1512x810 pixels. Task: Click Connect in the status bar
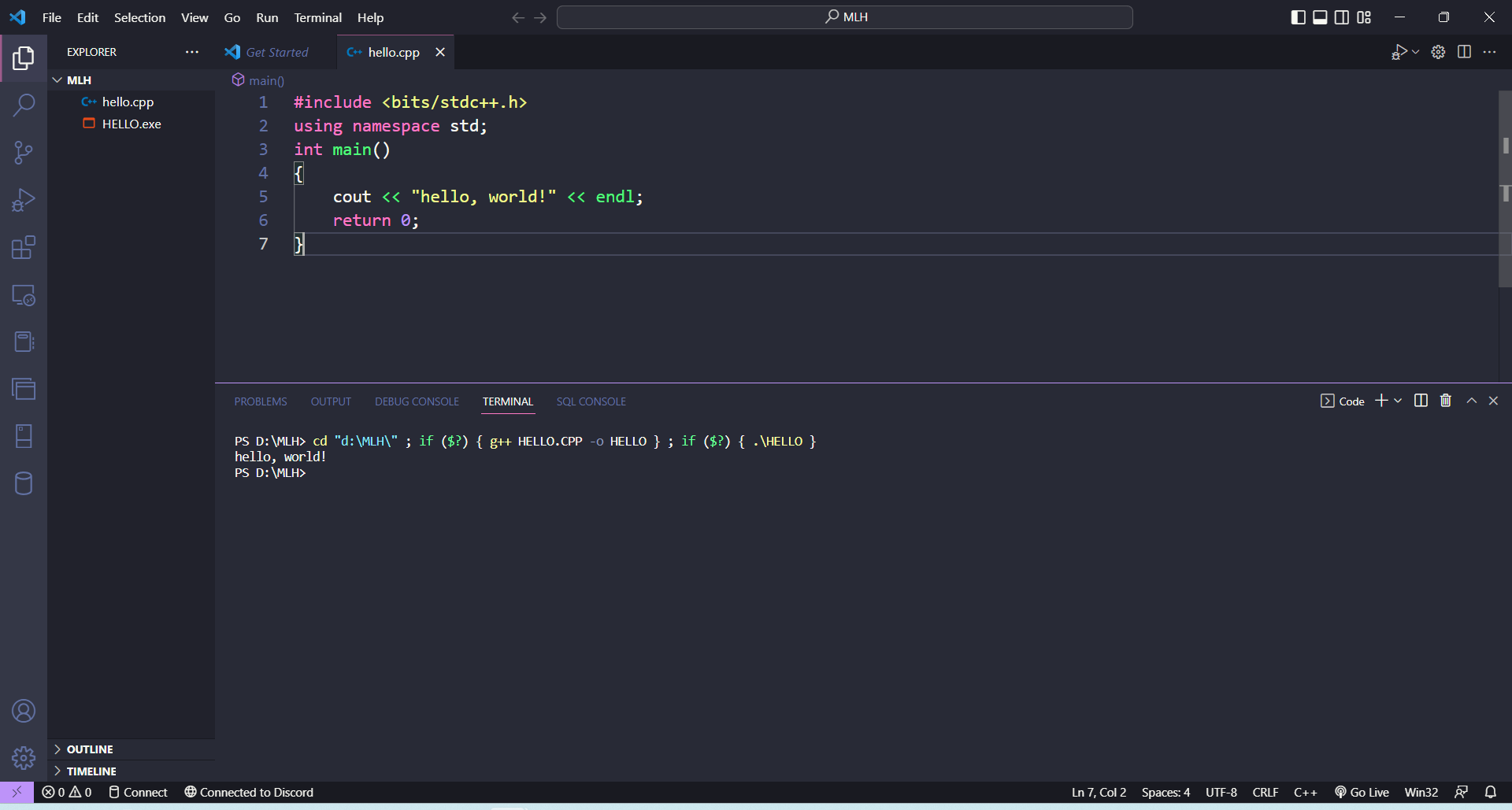pyautogui.click(x=138, y=792)
